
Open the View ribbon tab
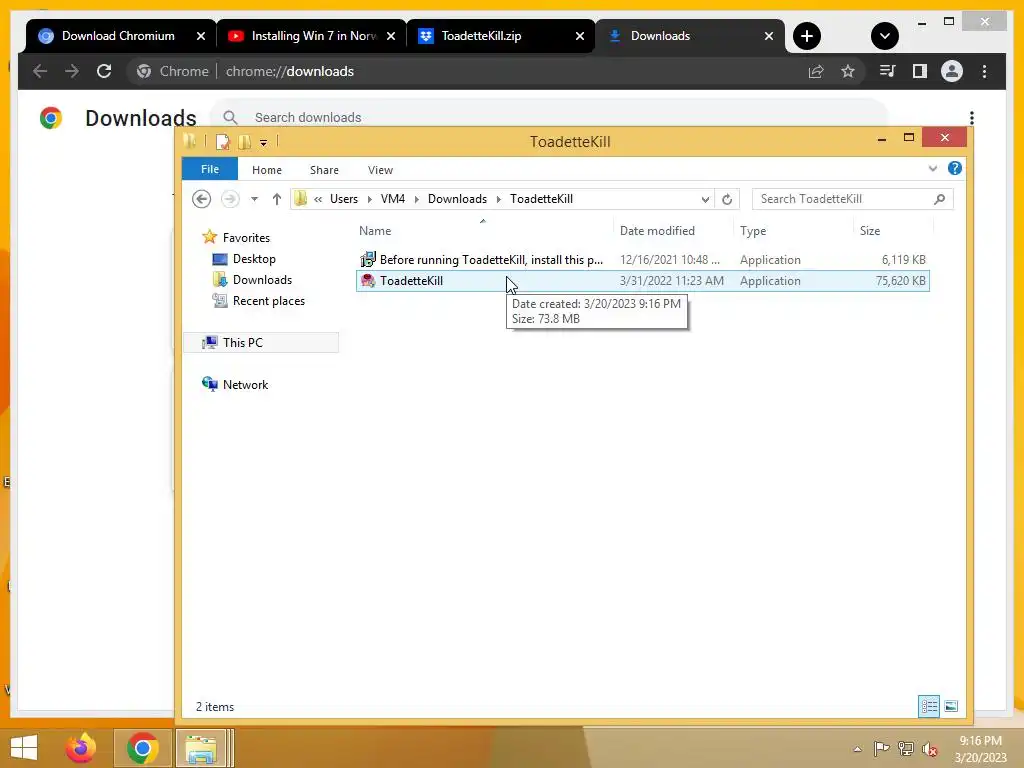380,170
